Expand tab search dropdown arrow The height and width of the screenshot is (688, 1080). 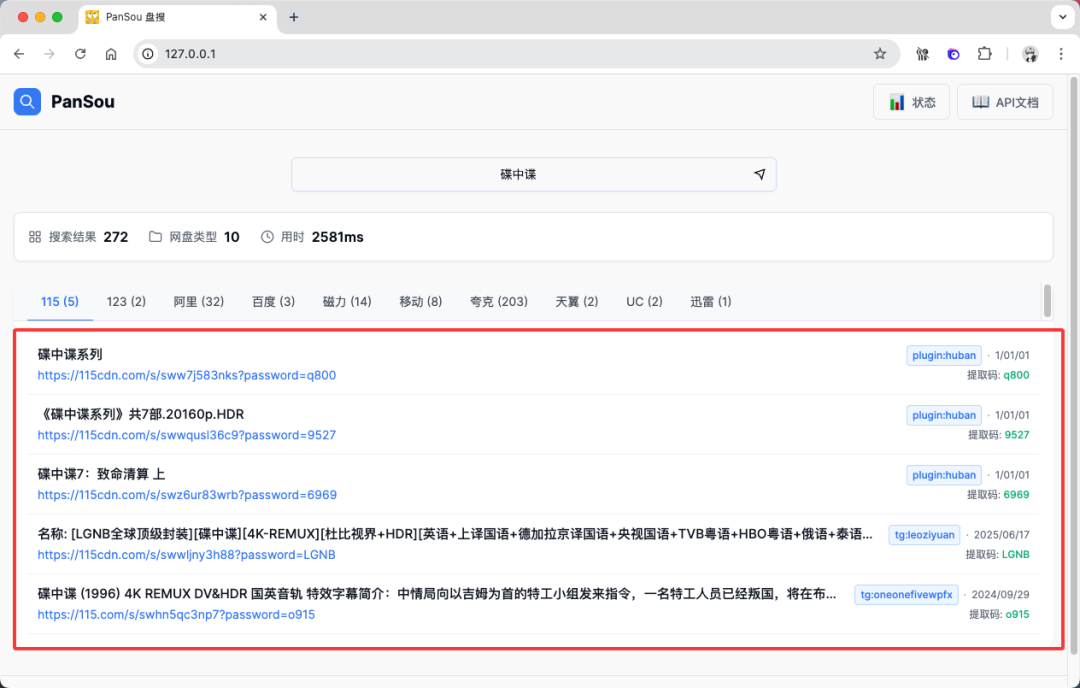pos(1061,17)
